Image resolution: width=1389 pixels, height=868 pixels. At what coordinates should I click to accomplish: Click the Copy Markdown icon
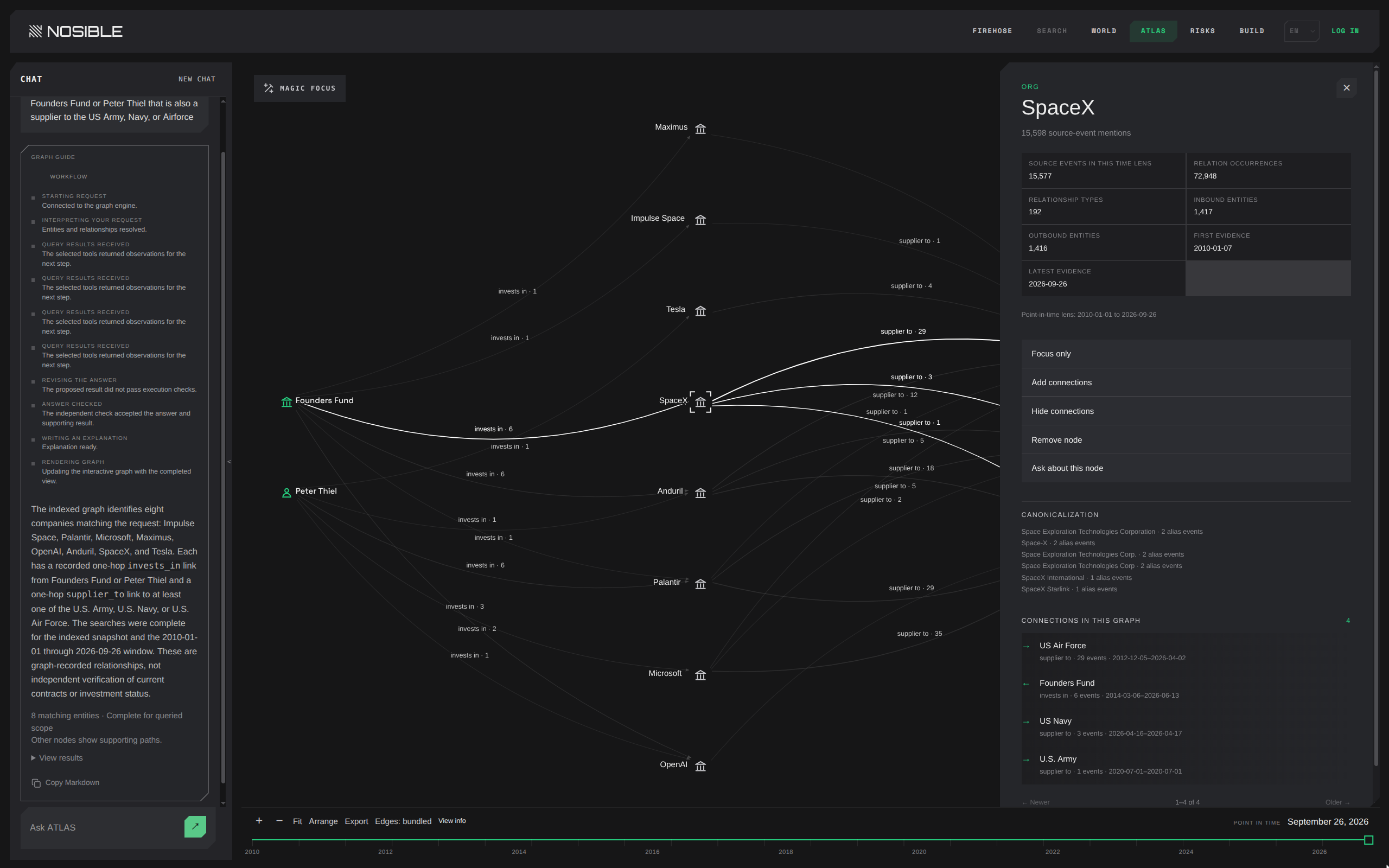point(36,783)
